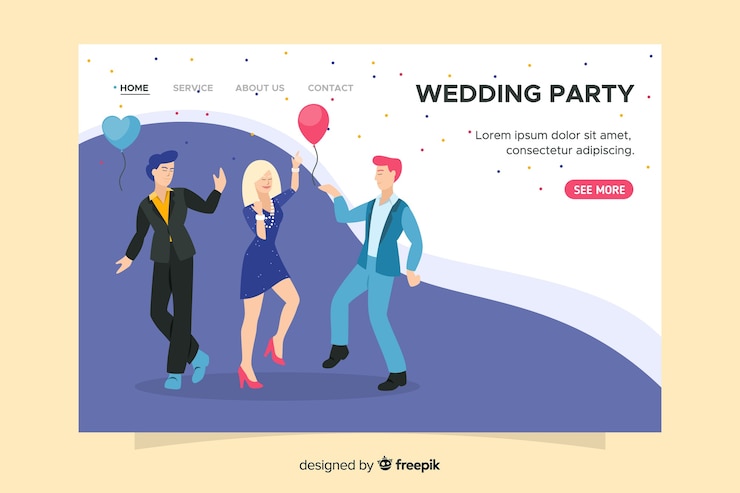Image resolution: width=740 pixels, height=493 pixels.
Task: Click the freepik crowned logo icon
Action: [385, 464]
